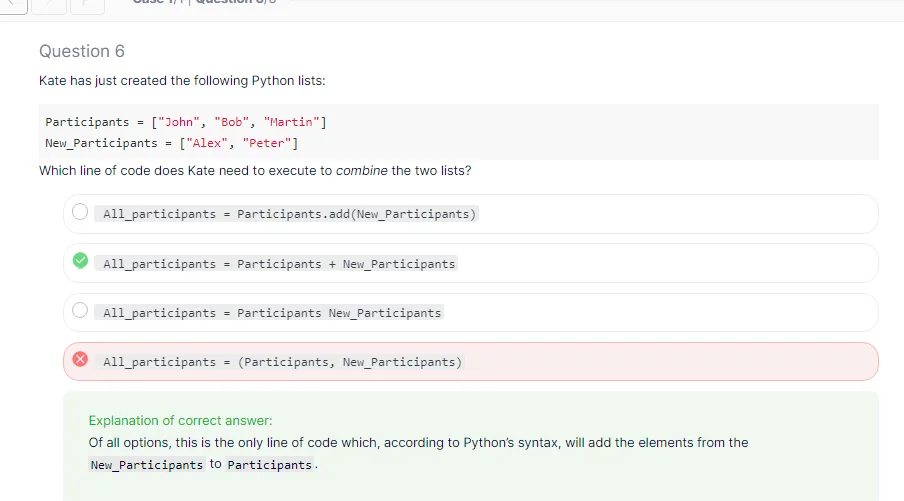Screen dimensions: 904x501
Task: Click the green checkmark on correct answer
Action: [x=80, y=262]
